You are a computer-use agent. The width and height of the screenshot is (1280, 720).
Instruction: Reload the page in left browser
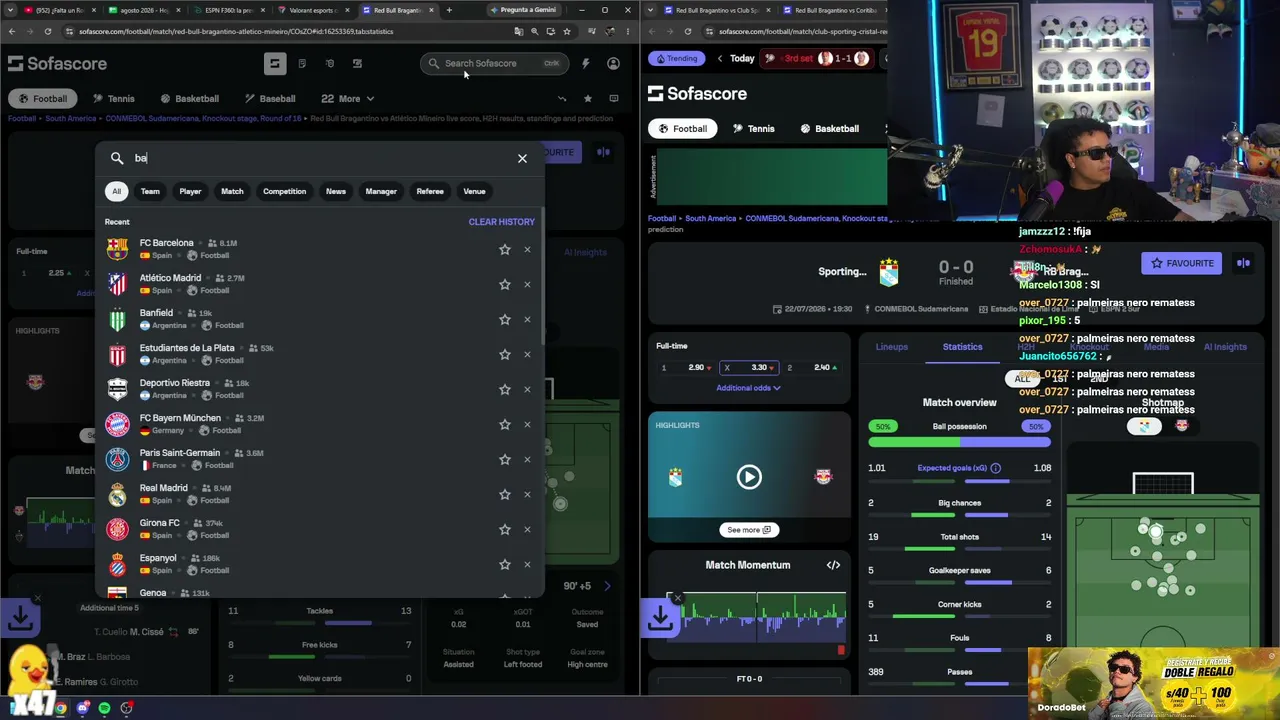[x=47, y=31]
